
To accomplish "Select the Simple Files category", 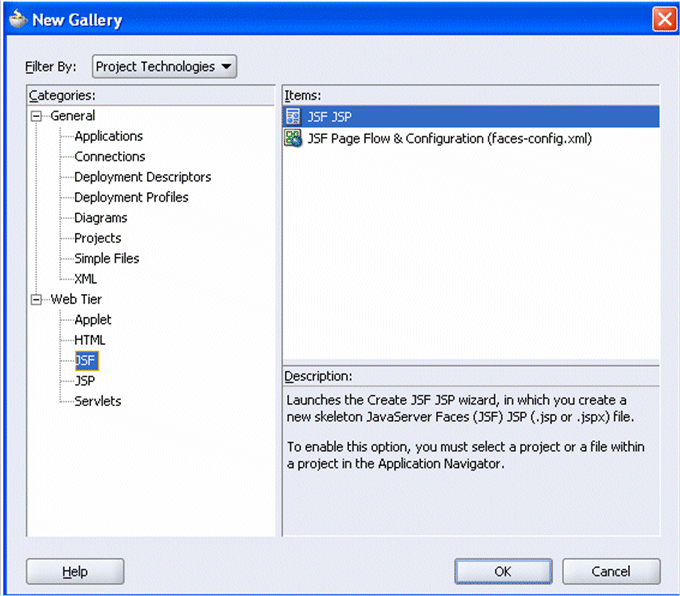I will (107, 259).
